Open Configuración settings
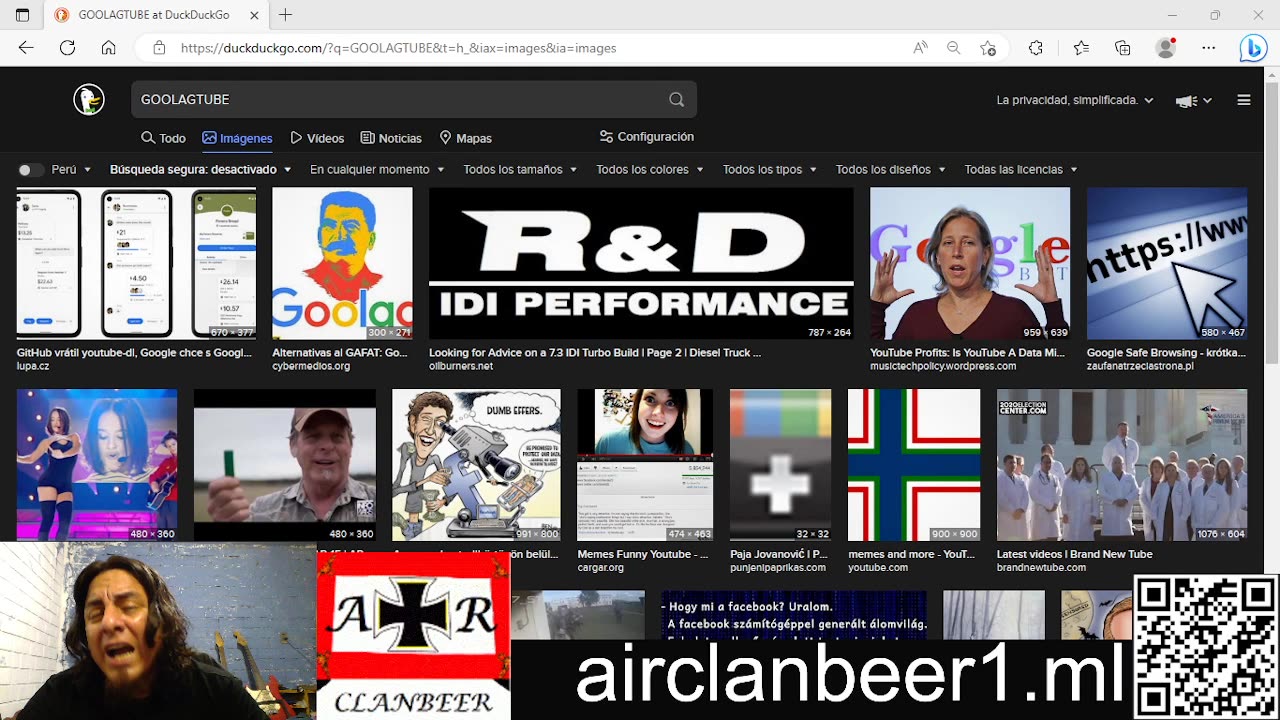Viewport: 1280px width, 720px height. click(646, 137)
